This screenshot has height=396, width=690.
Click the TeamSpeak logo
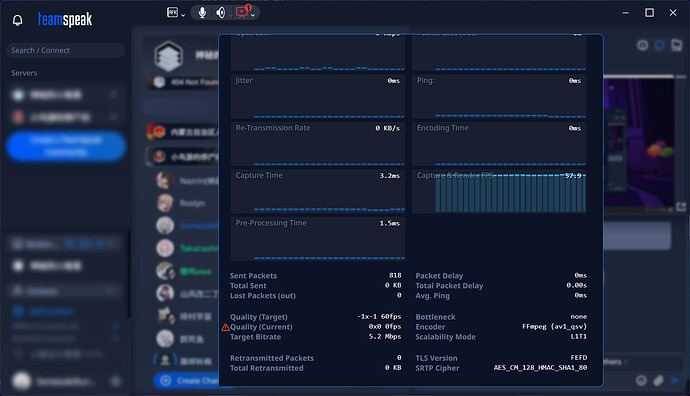click(65, 20)
